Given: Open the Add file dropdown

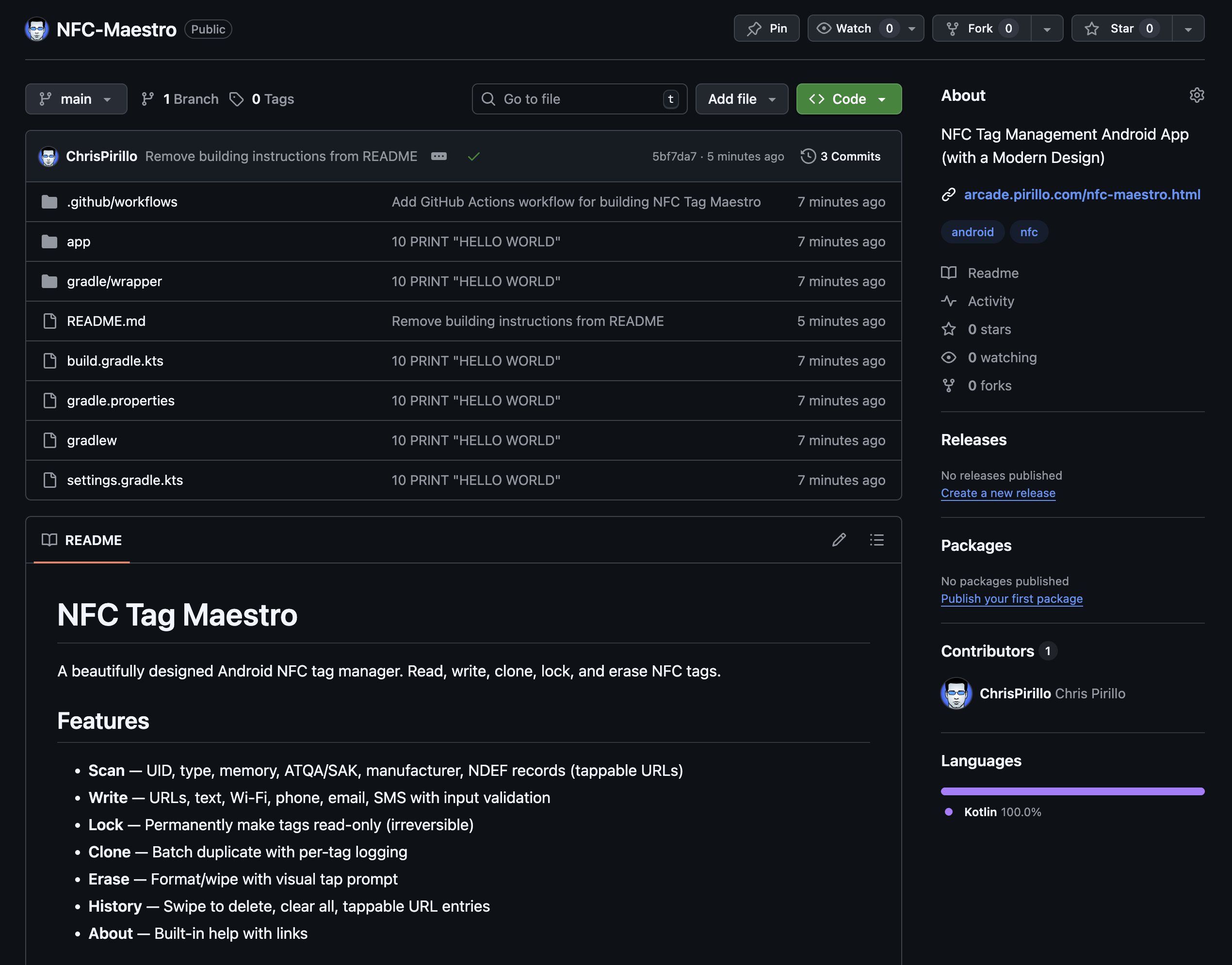Looking at the screenshot, I should (742, 99).
